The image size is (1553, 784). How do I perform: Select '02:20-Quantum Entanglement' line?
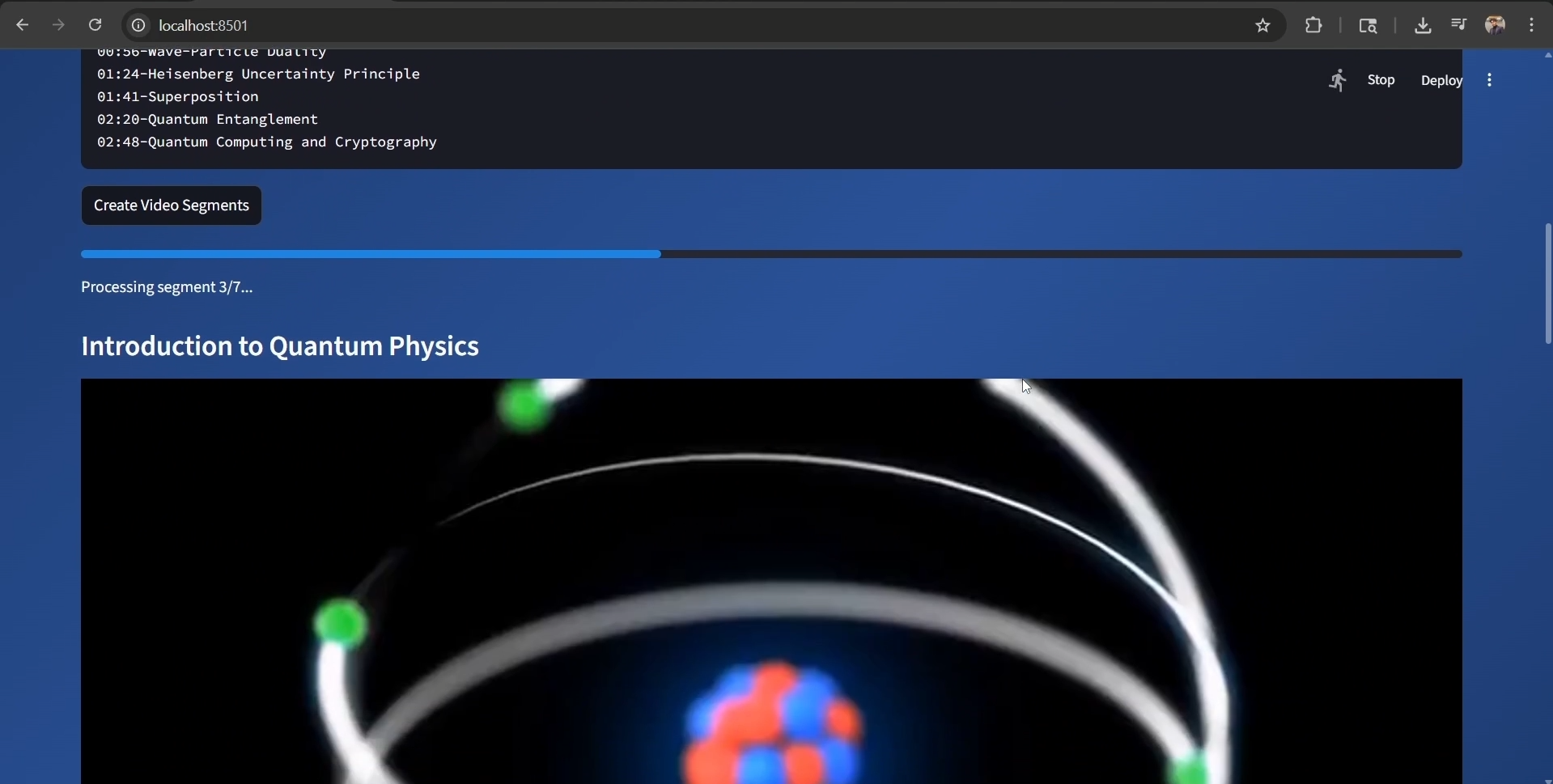pyautogui.click(x=208, y=120)
